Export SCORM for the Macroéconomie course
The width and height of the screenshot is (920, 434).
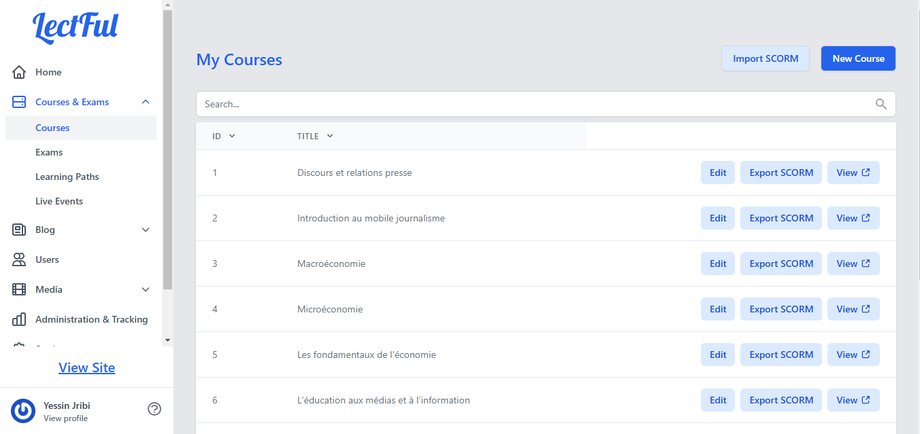tap(781, 264)
